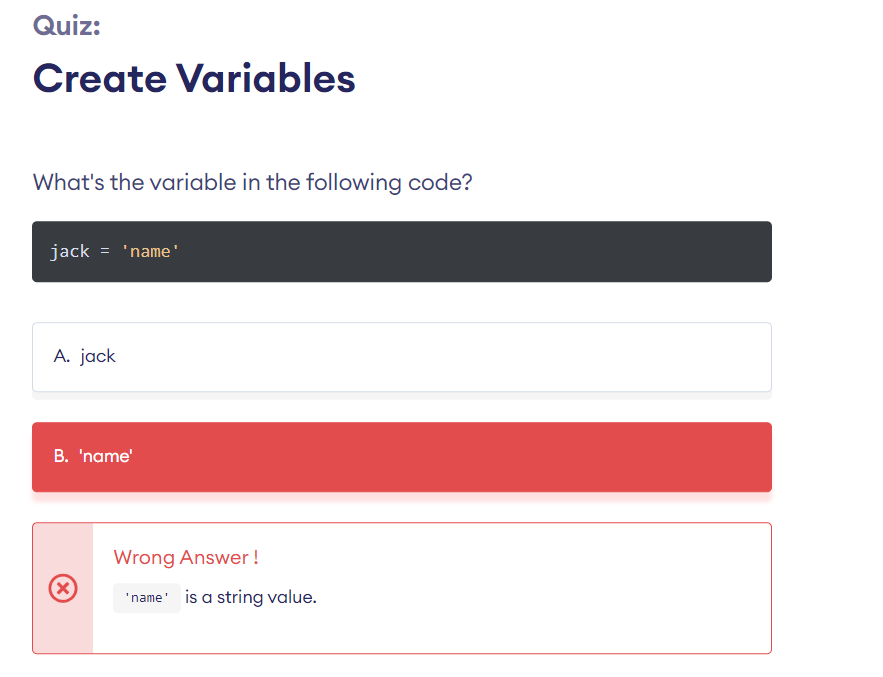
Task: Click the 'name' string in the code block
Action: click(x=150, y=251)
